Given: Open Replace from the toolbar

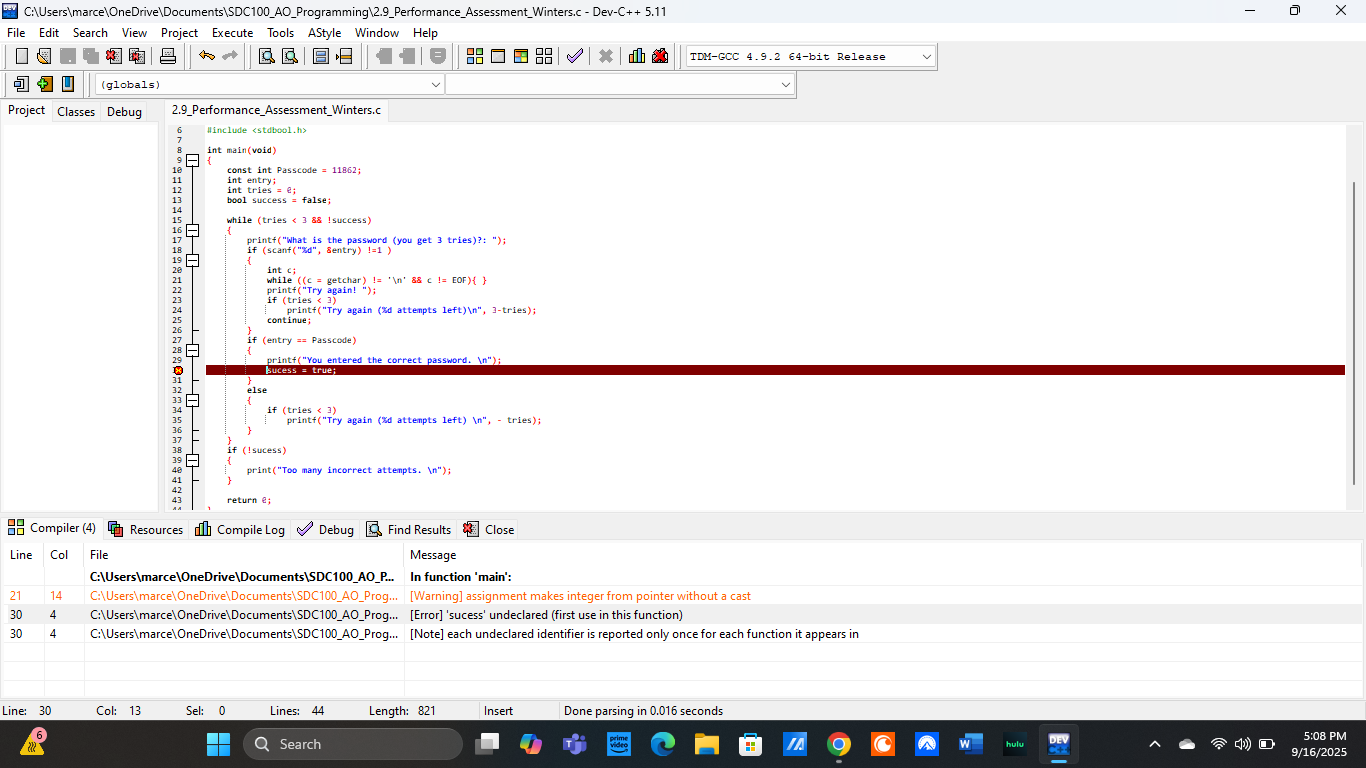Looking at the screenshot, I should (290, 56).
